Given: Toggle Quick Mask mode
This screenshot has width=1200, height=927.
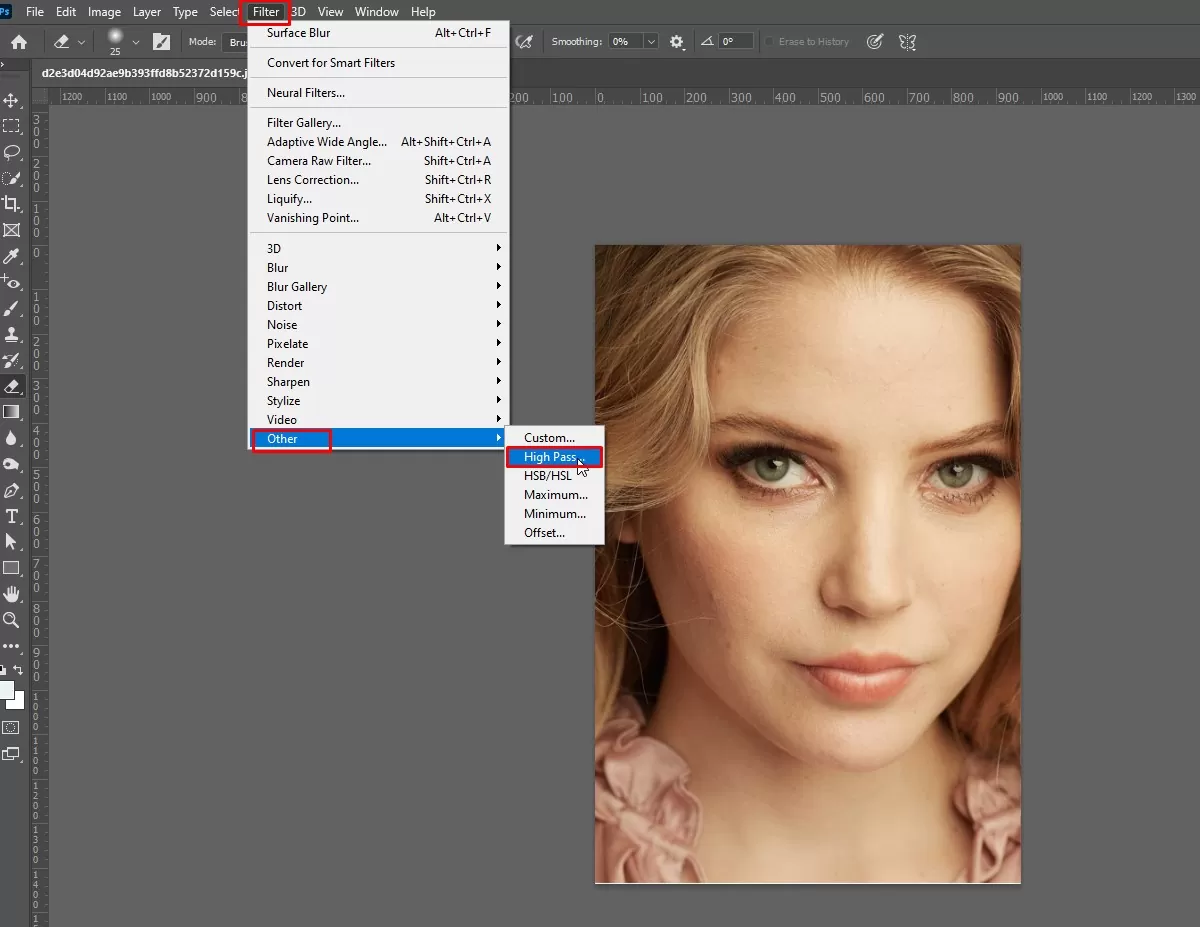Looking at the screenshot, I should [12, 727].
